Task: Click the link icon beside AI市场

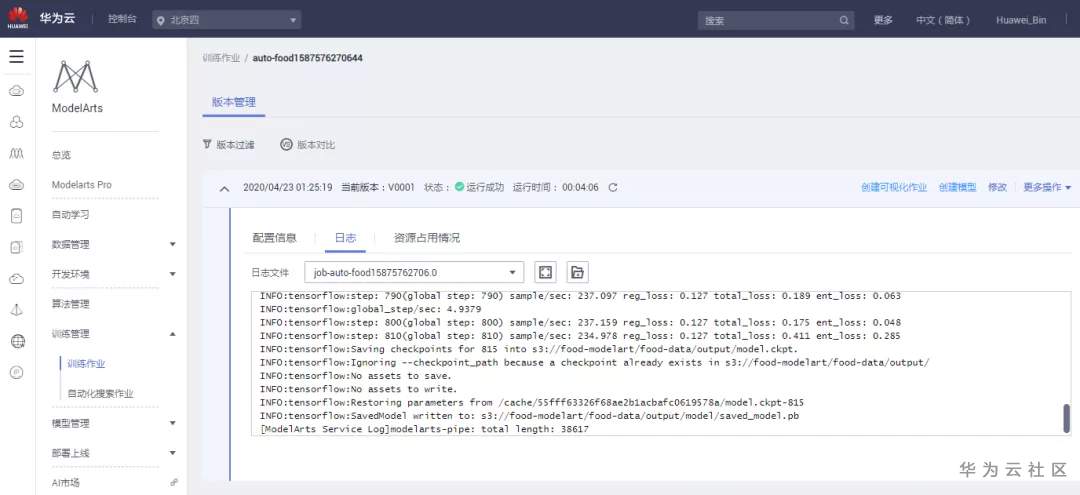Action: point(174,483)
